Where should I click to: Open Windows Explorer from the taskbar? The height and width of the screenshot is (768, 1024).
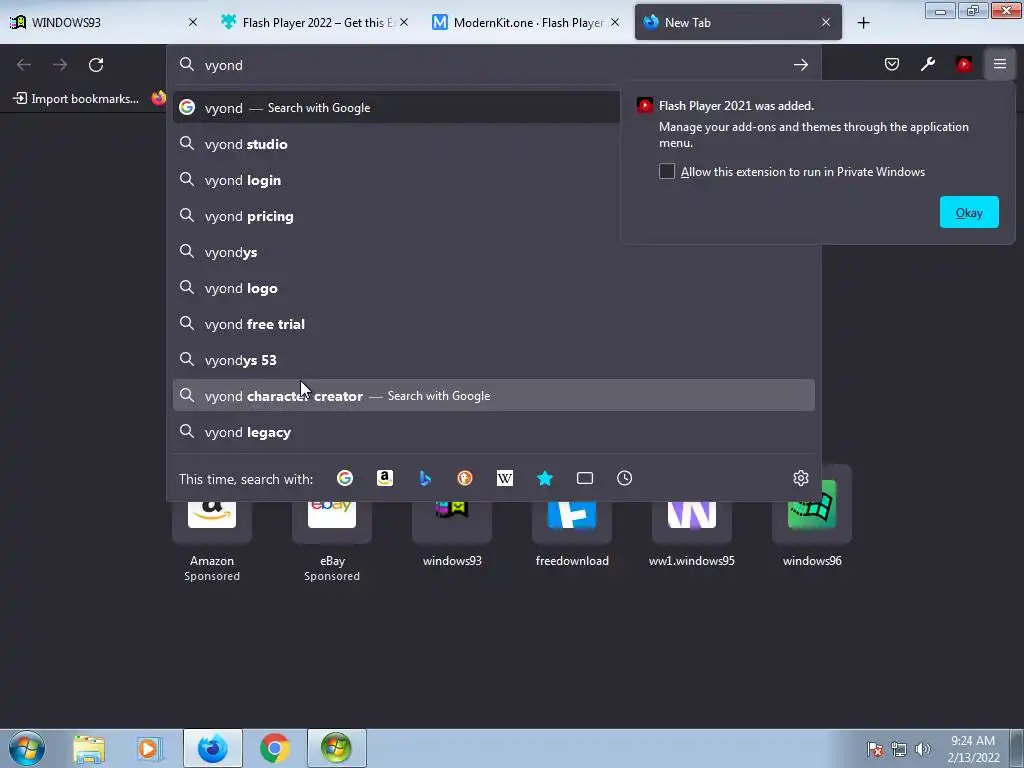(89, 748)
